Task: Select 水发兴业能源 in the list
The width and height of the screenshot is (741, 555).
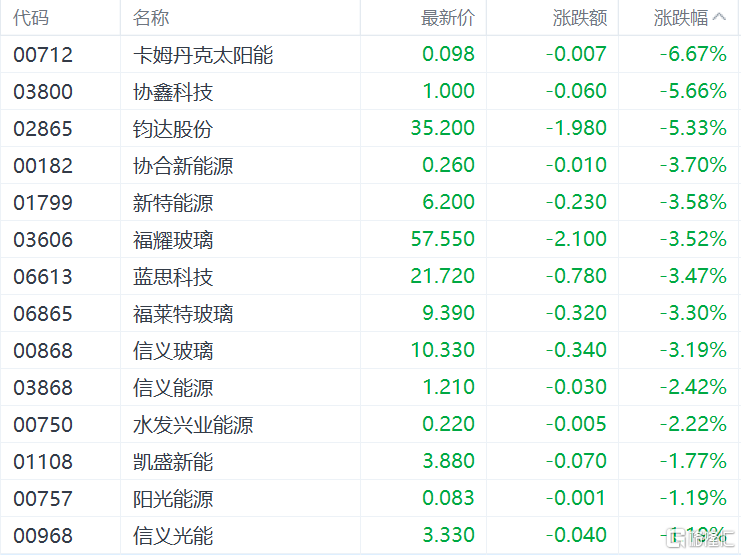Action: click(193, 424)
